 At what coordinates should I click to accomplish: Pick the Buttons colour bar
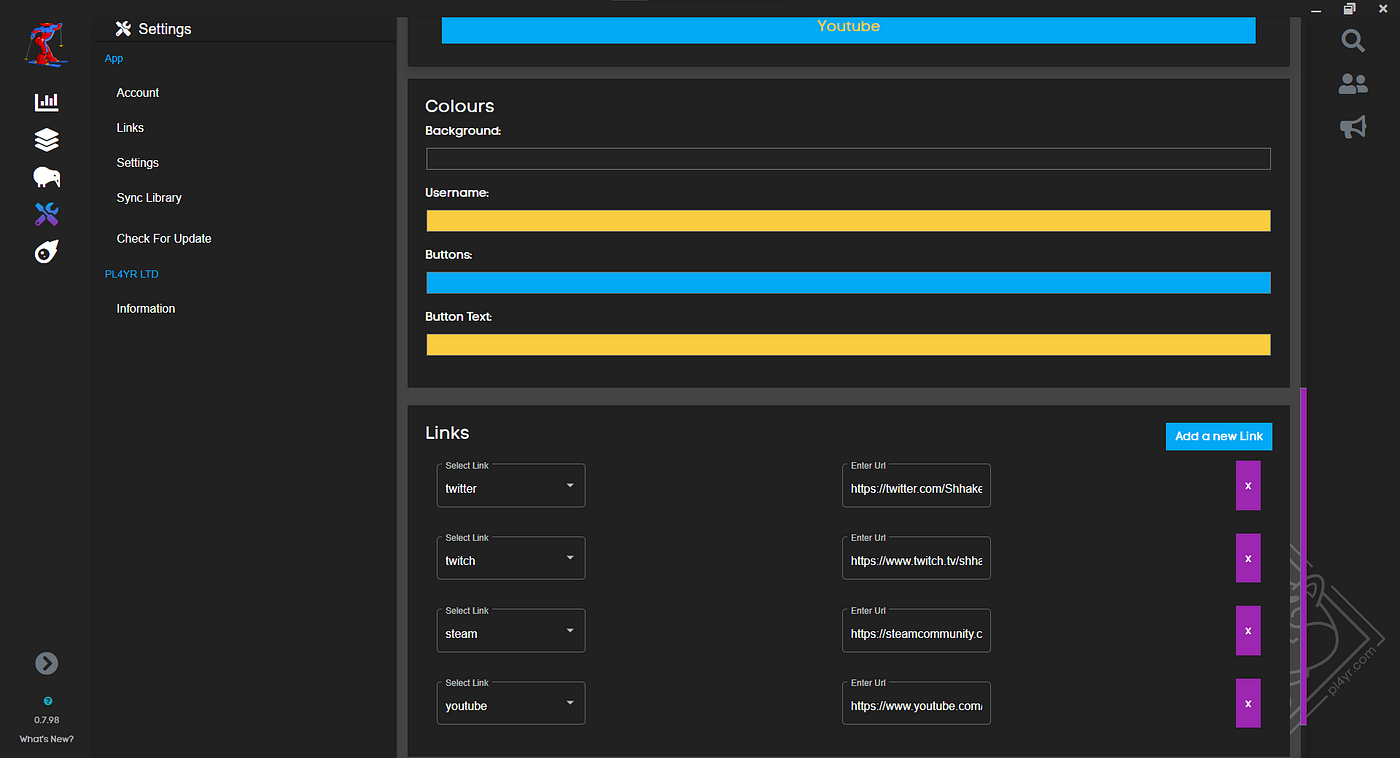[x=848, y=283]
